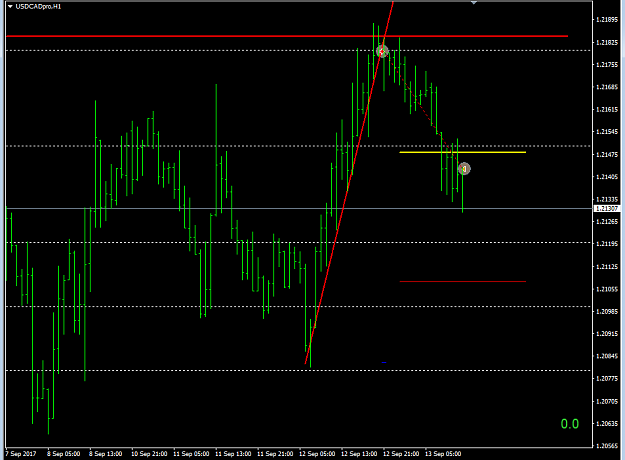
Task: Click time axis label 8 Sep 13:00
Action: (105, 454)
